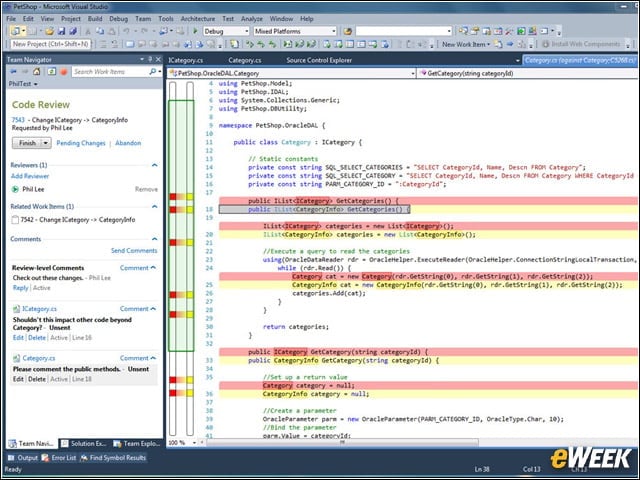Click the Open File folder icon
Image resolution: width=640 pixels, height=480 pixels.
pyautogui.click(x=49, y=31)
